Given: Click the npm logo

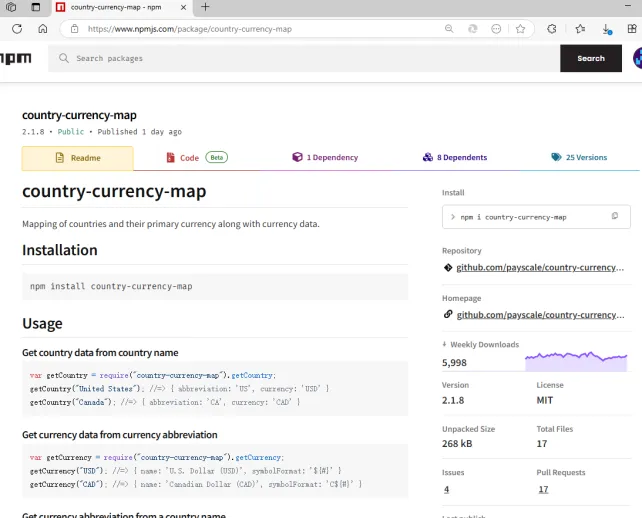Looking at the screenshot, I should click(16, 58).
